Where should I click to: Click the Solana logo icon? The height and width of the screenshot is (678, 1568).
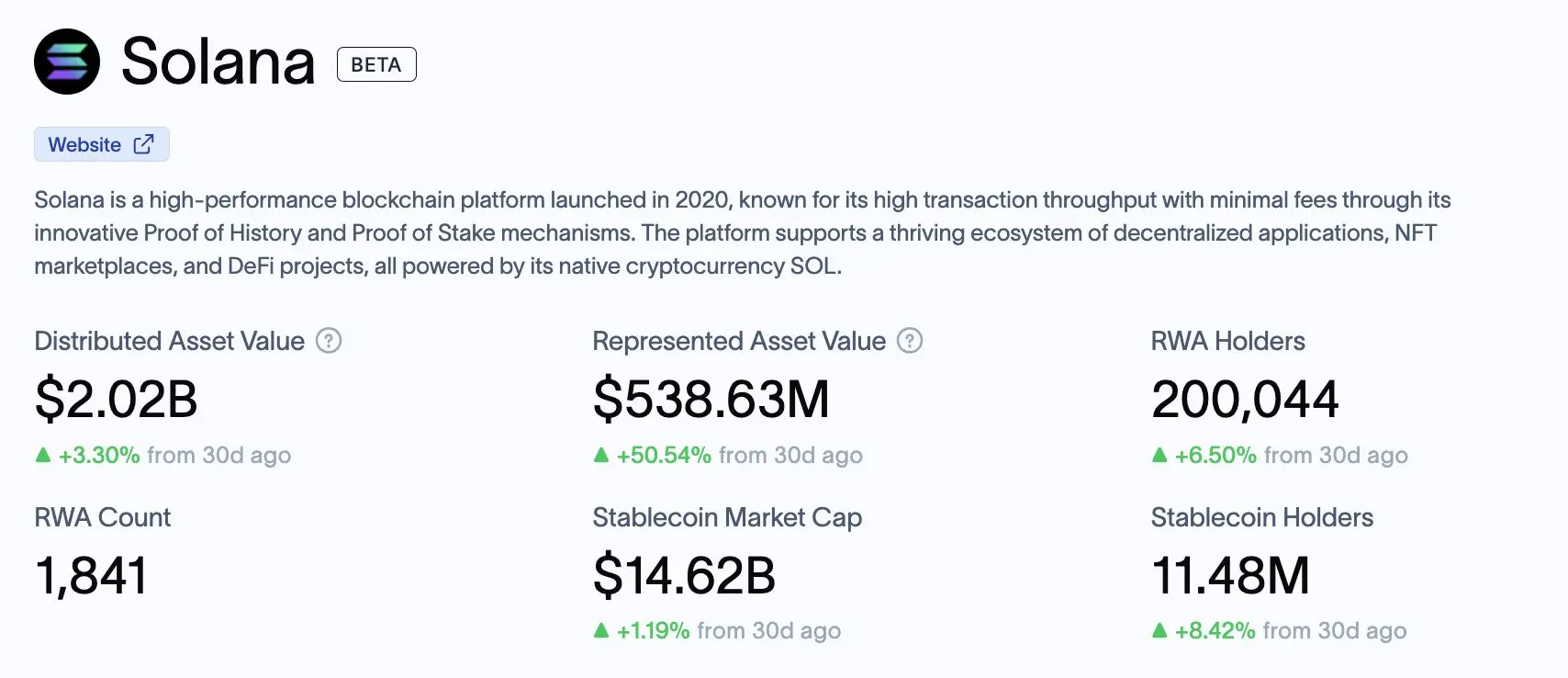(67, 62)
